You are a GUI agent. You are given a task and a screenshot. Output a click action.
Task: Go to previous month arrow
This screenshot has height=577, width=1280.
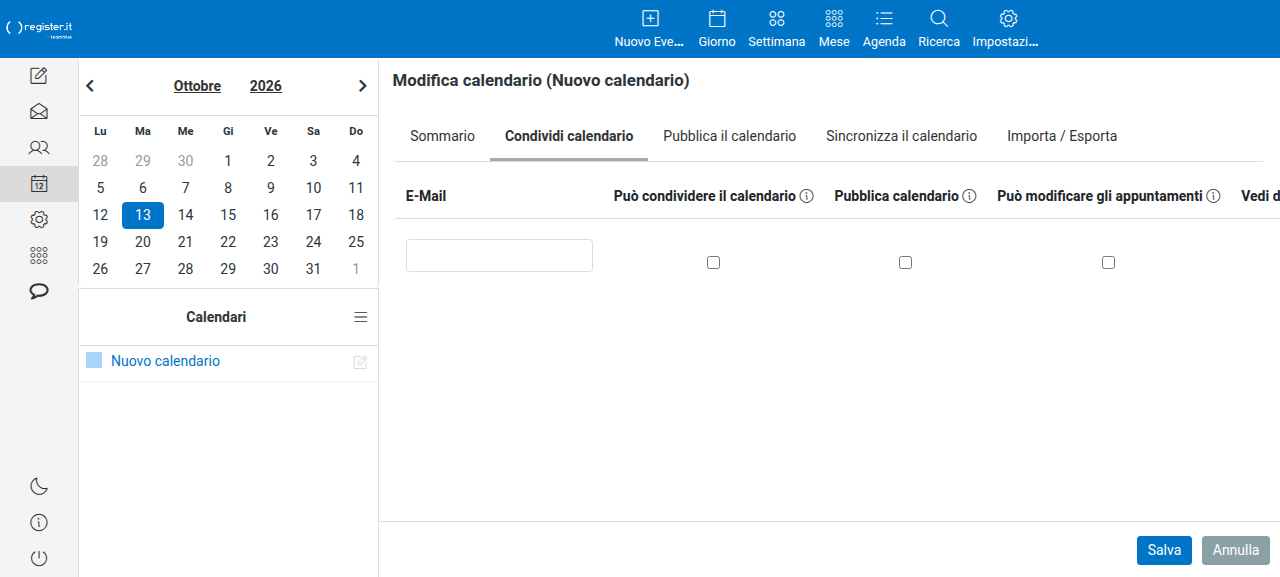90,86
